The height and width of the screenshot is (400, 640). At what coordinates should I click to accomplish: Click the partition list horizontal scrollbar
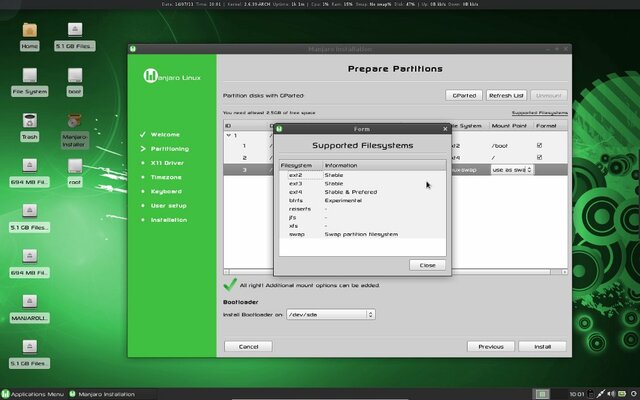(x=502, y=271)
